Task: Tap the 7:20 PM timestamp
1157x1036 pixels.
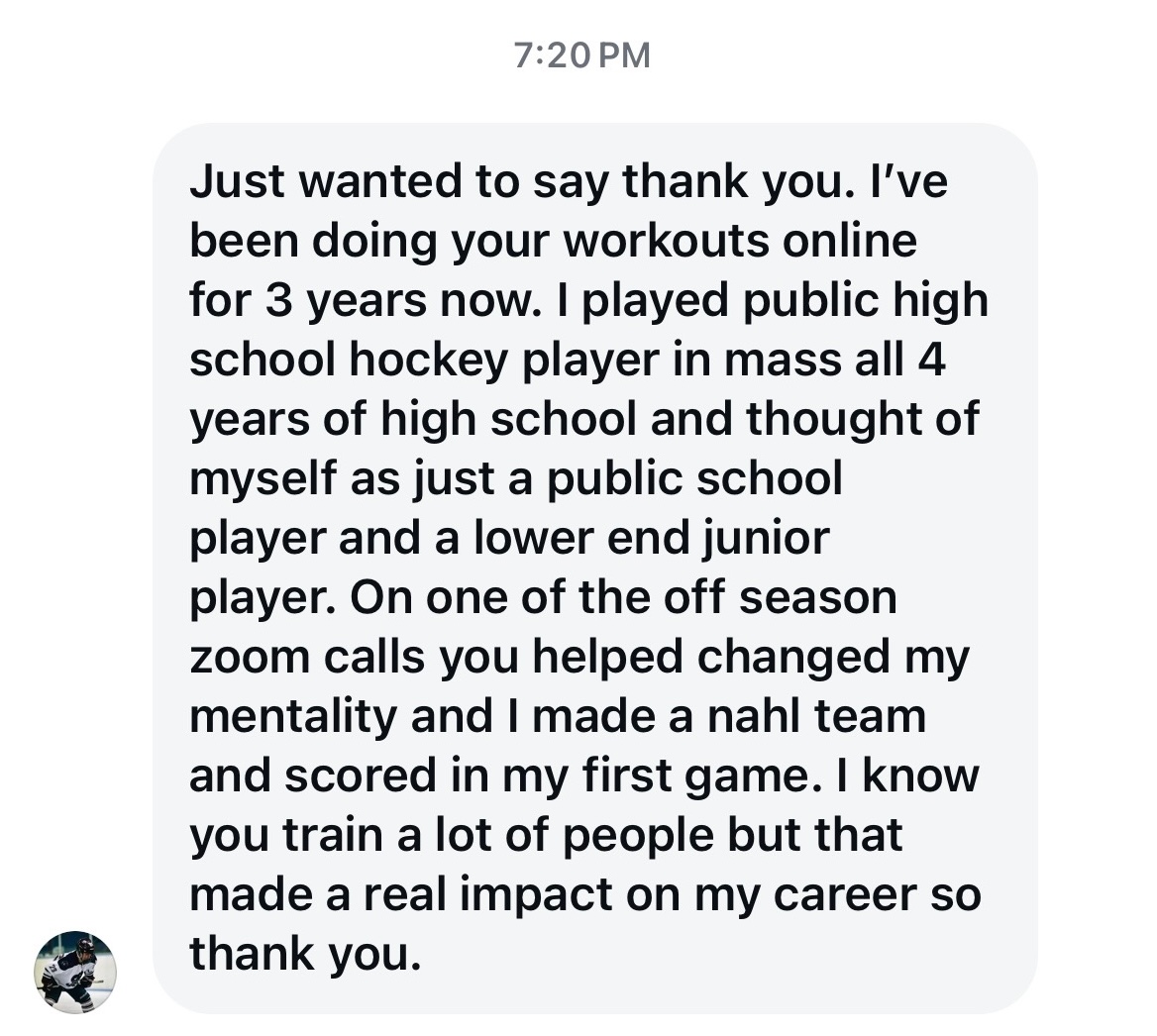Action: click(582, 54)
